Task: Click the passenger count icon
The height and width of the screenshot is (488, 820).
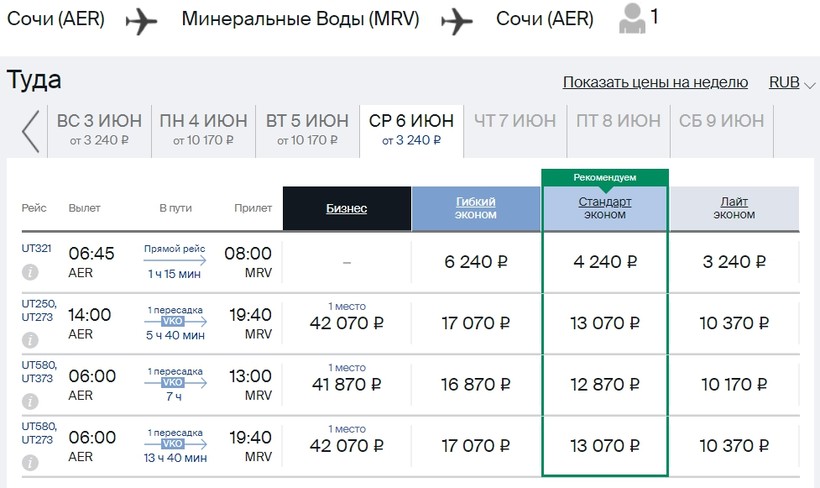Action: point(632,19)
